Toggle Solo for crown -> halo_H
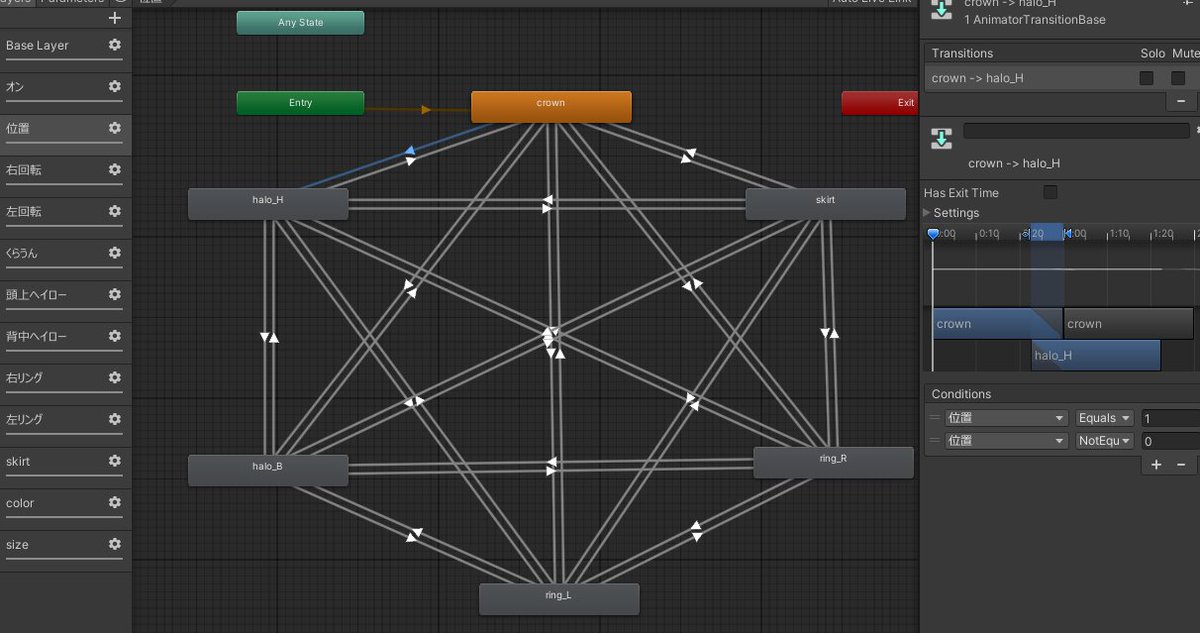Image resolution: width=1200 pixels, height=633 pixels. [1146, 78]
